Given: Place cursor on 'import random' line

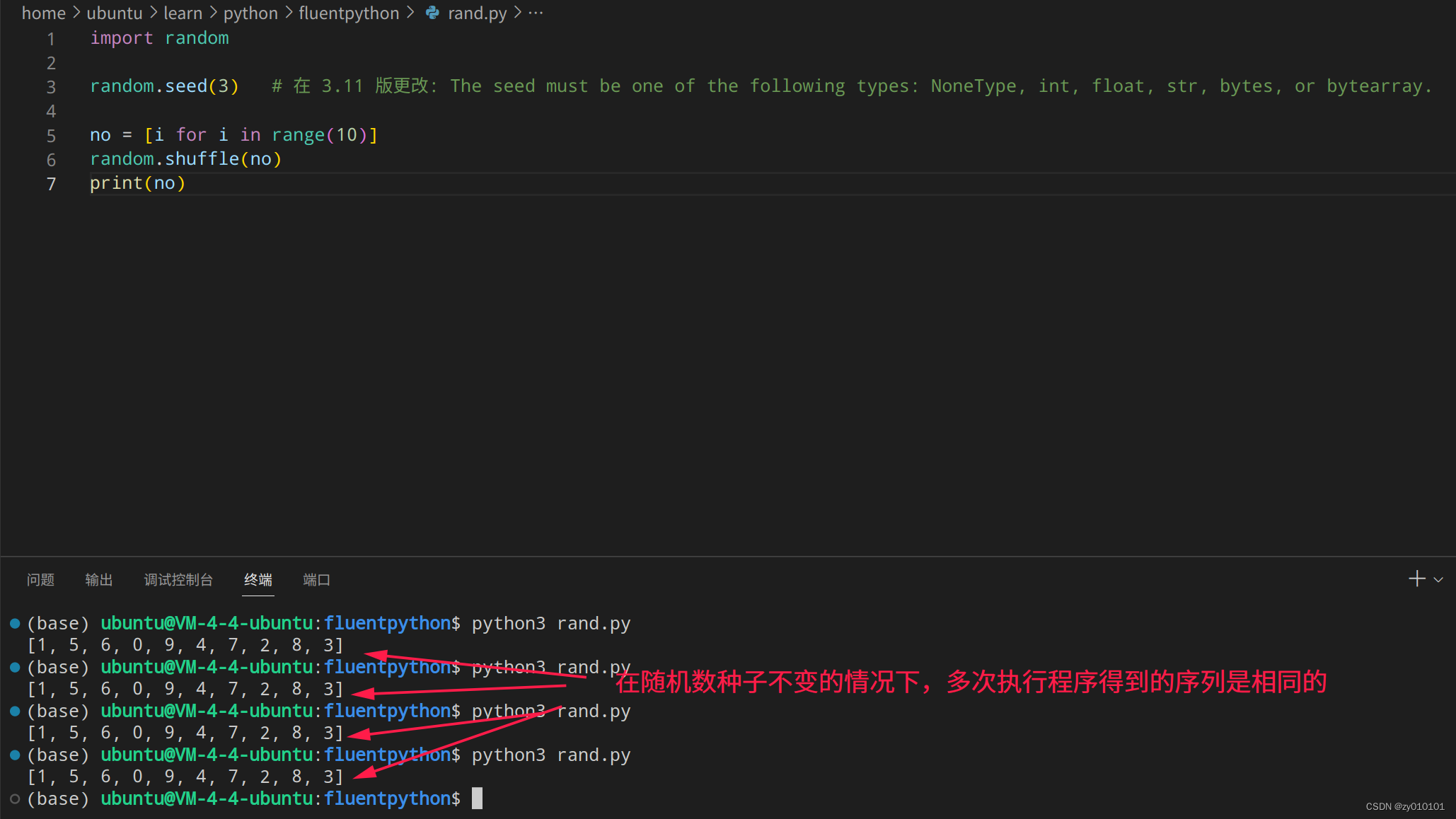Looking at the screenshot, I should pos(159,38).
